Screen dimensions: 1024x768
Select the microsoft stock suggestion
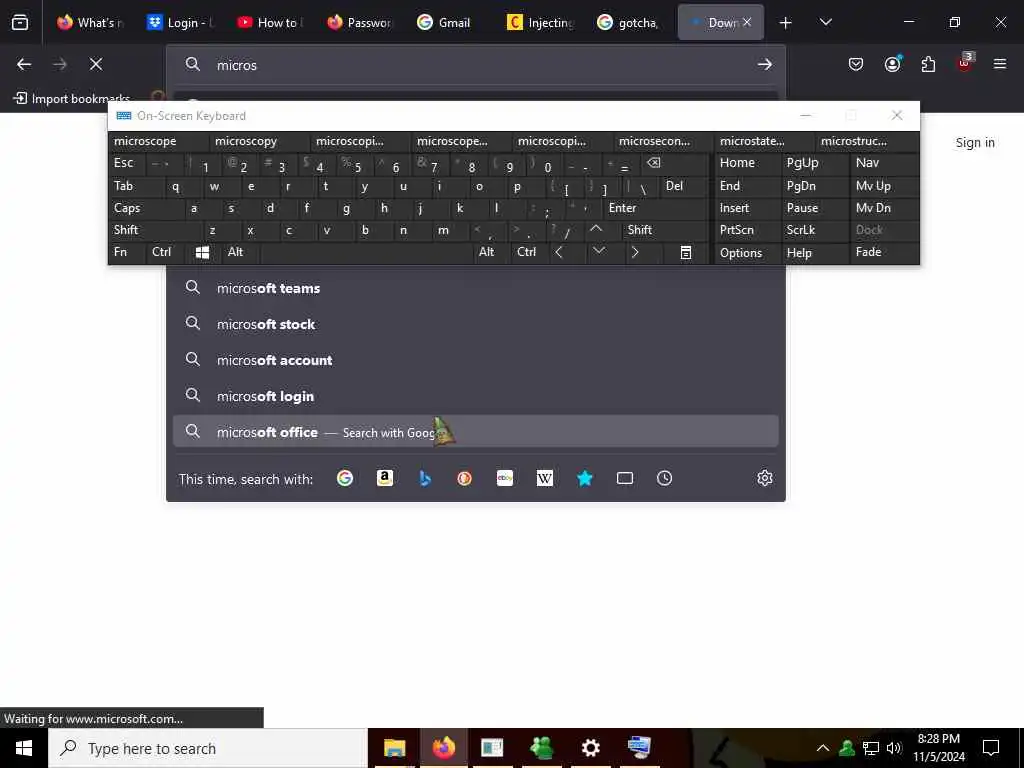(x=475, y=324)
